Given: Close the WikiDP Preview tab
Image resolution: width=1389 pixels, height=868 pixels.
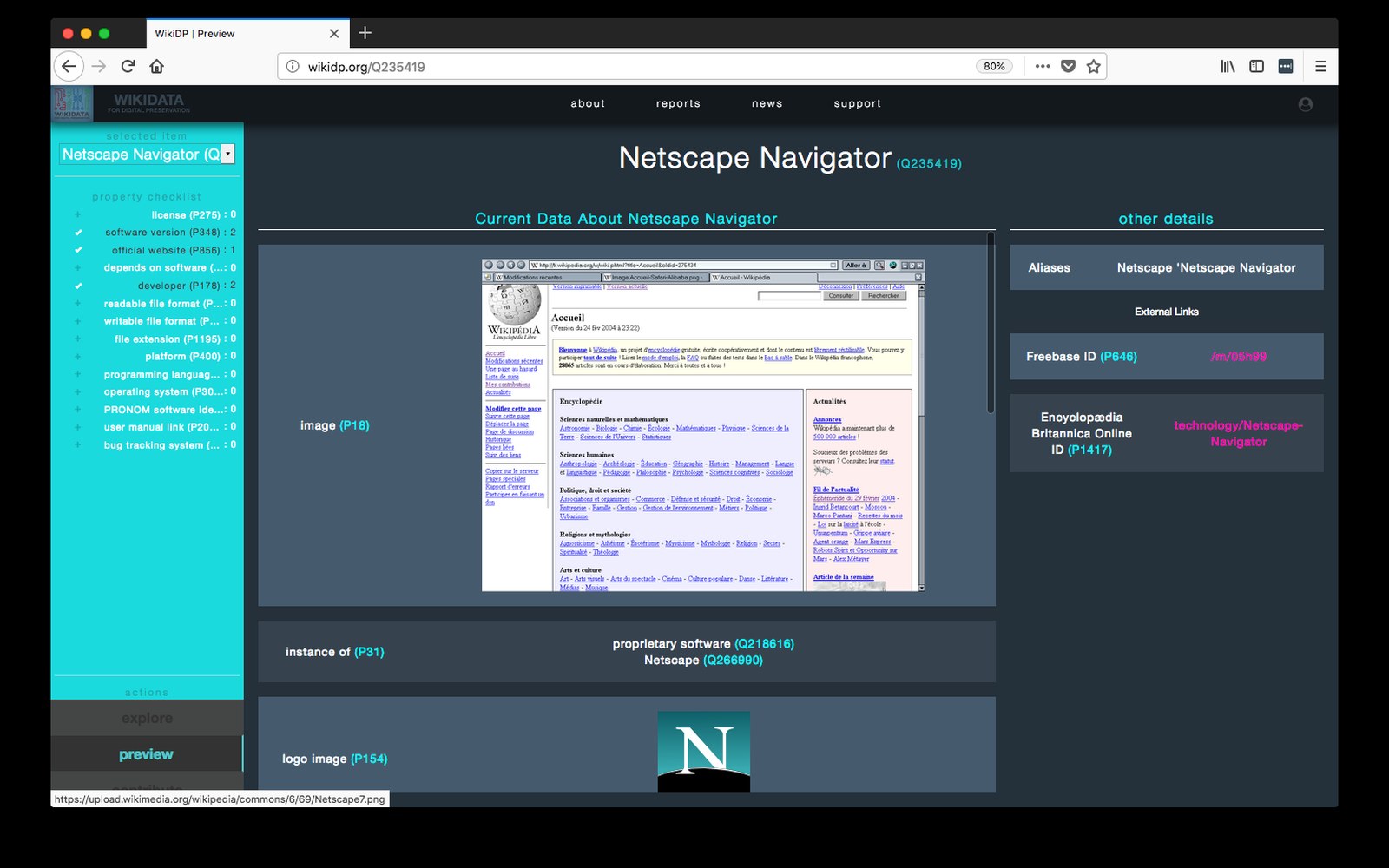Looking at the screenshot, I should coord(334,33).
